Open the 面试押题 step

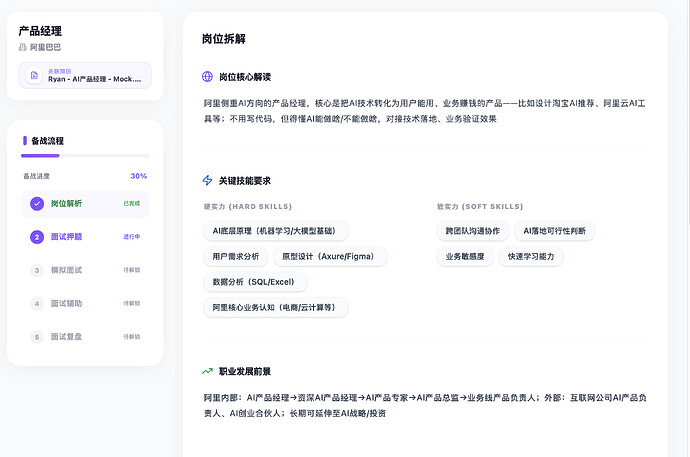click(85, 237)
